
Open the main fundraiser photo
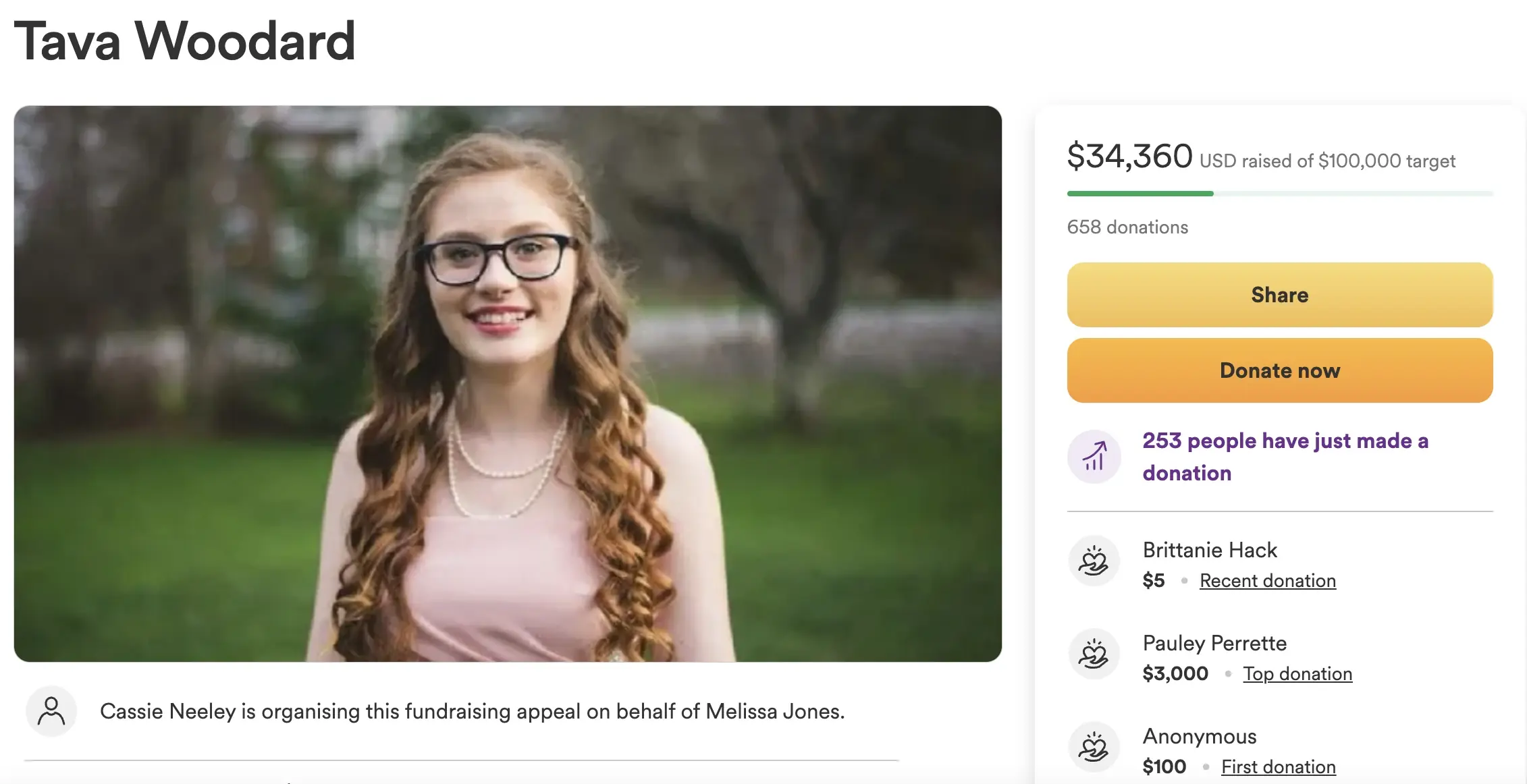[x=508, y=383]
